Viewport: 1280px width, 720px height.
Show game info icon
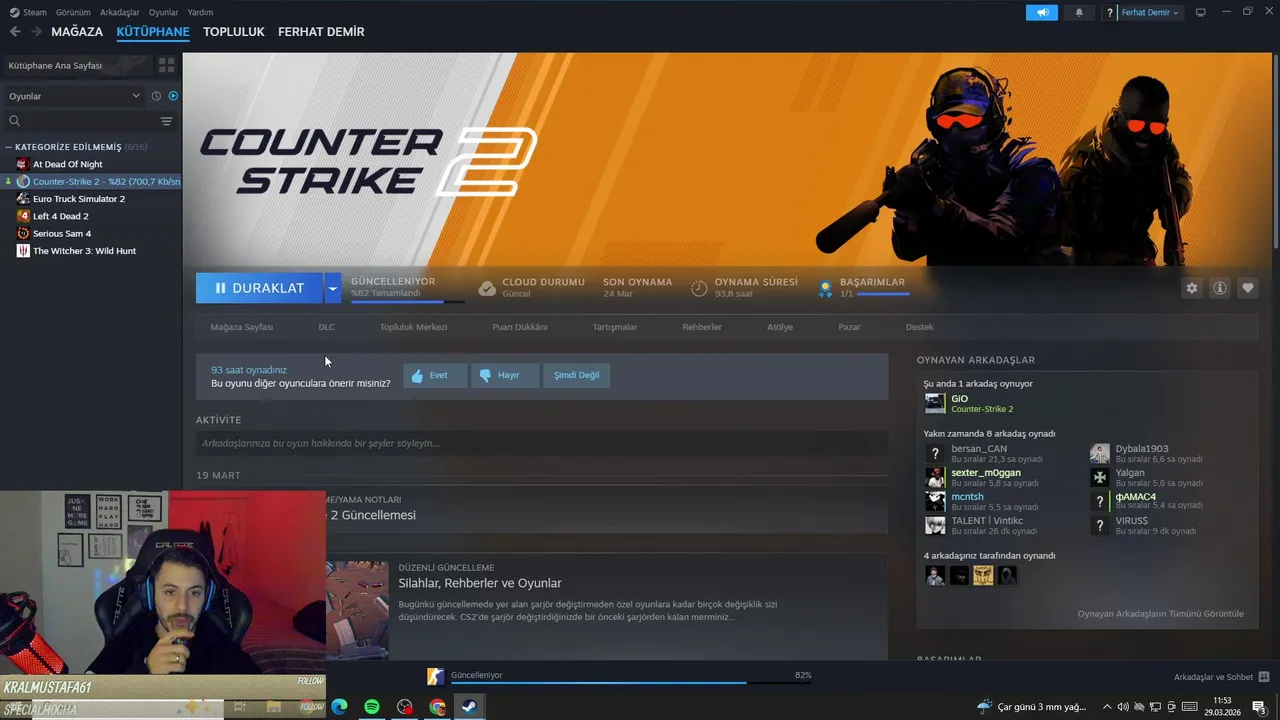[x=1220, y=288]
